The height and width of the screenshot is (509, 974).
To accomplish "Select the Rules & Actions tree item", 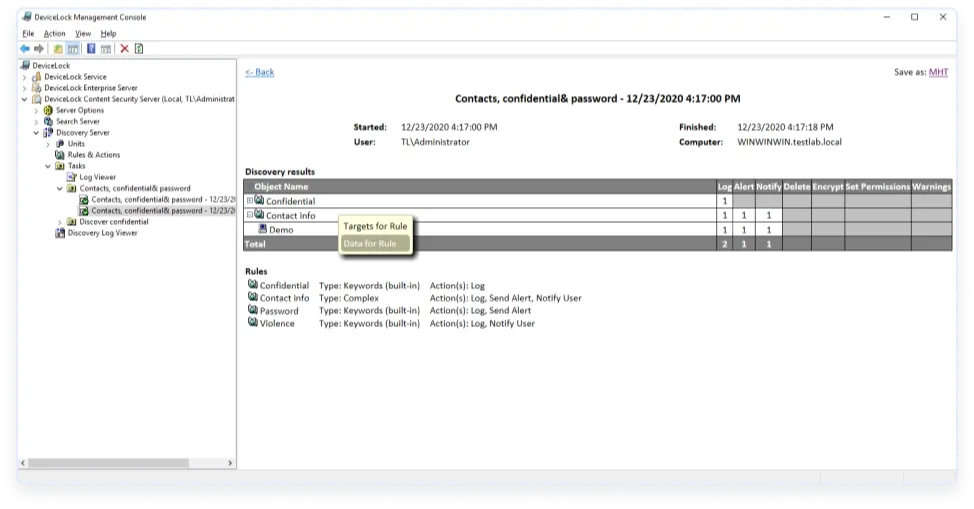I will click(94, 155).
